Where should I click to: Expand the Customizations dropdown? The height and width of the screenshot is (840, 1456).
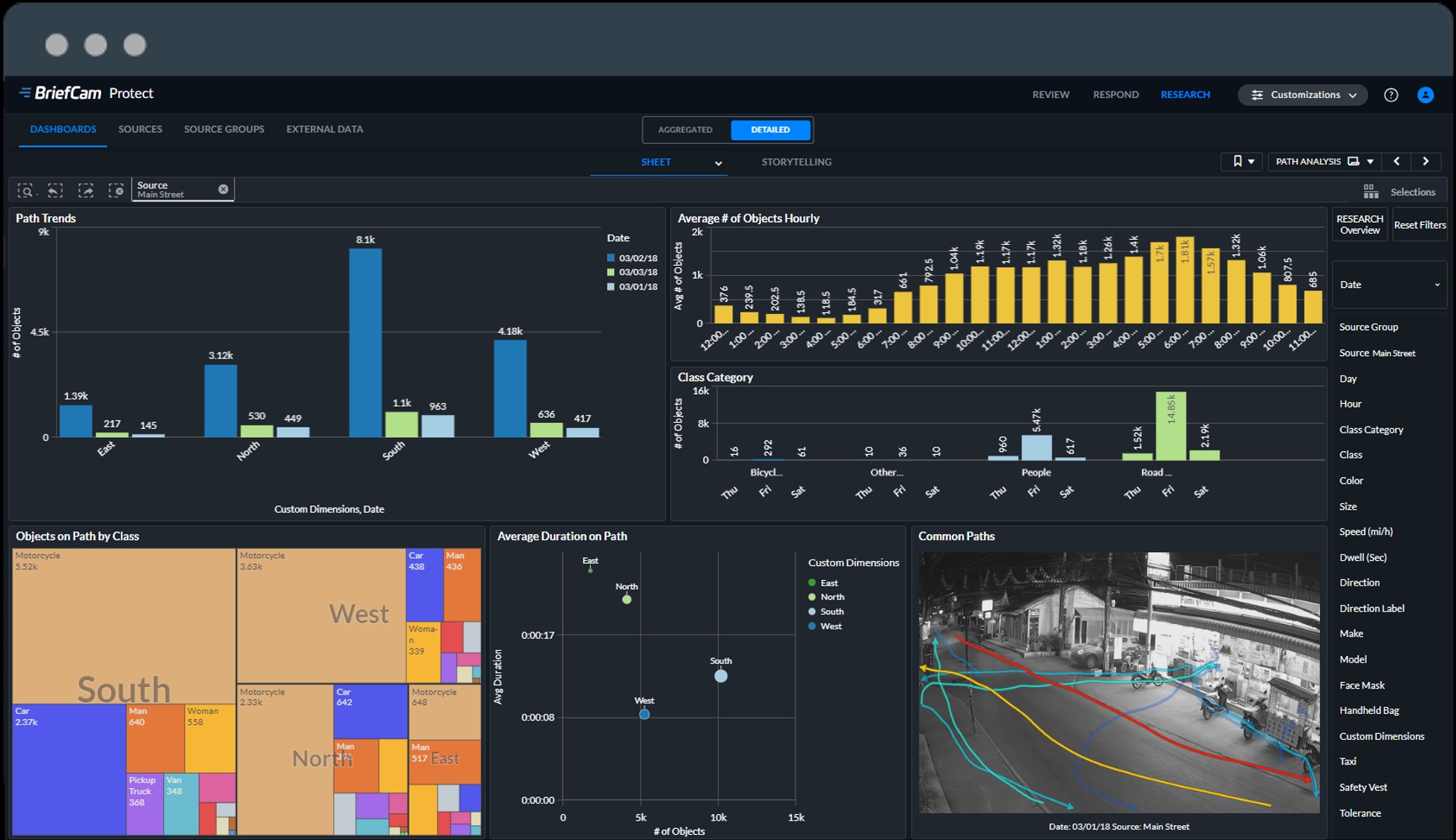tap(1303, 95)
